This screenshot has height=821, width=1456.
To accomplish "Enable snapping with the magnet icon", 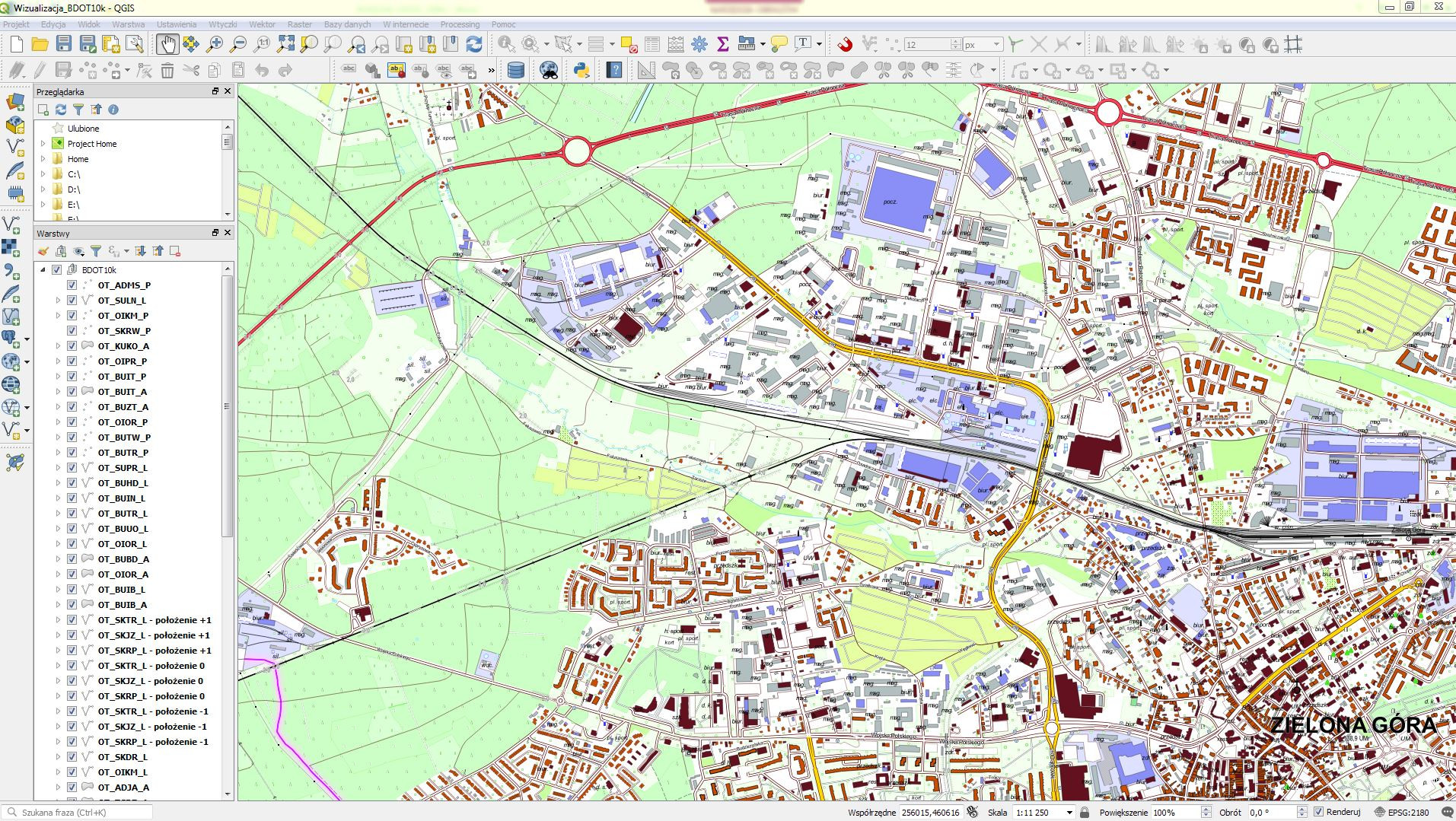I will point(844,44).
